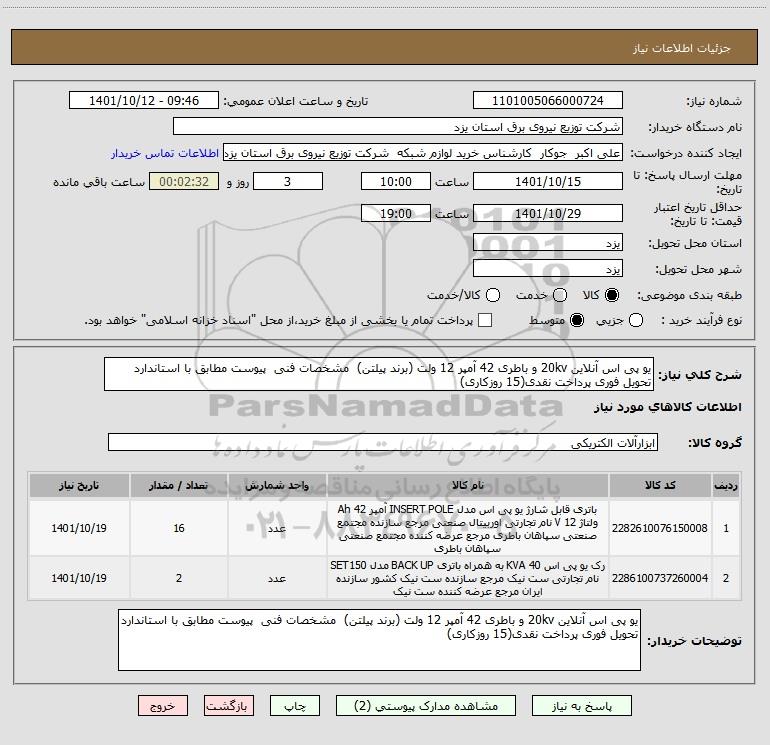Click the شرح کلی نیاز description box
The image size is (770, 745).
pos(379,375)
